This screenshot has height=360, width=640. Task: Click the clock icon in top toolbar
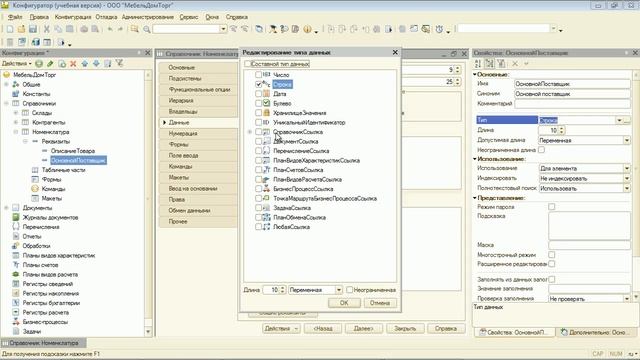point(439,29)
